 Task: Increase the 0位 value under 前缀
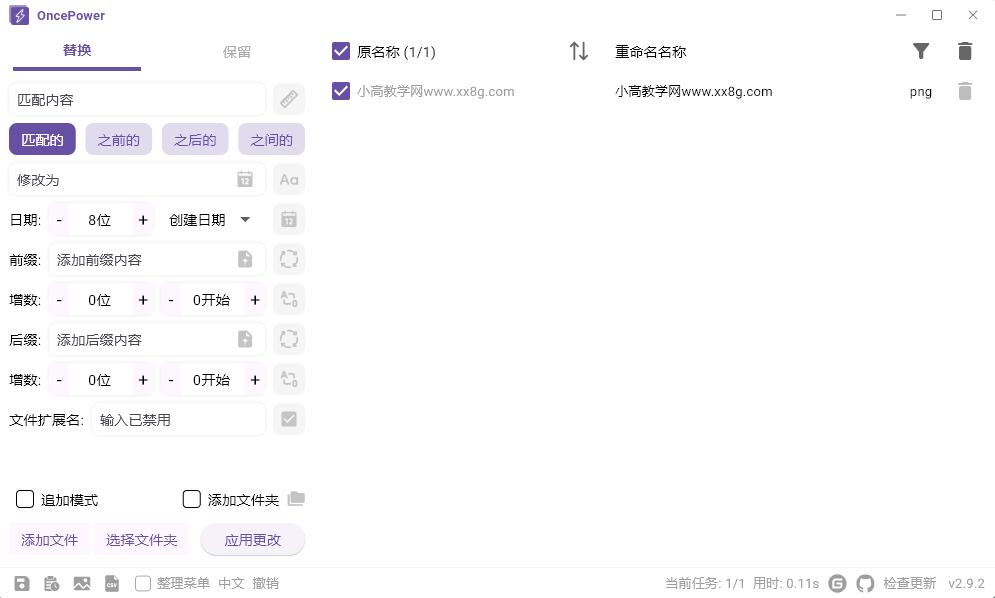143,300
